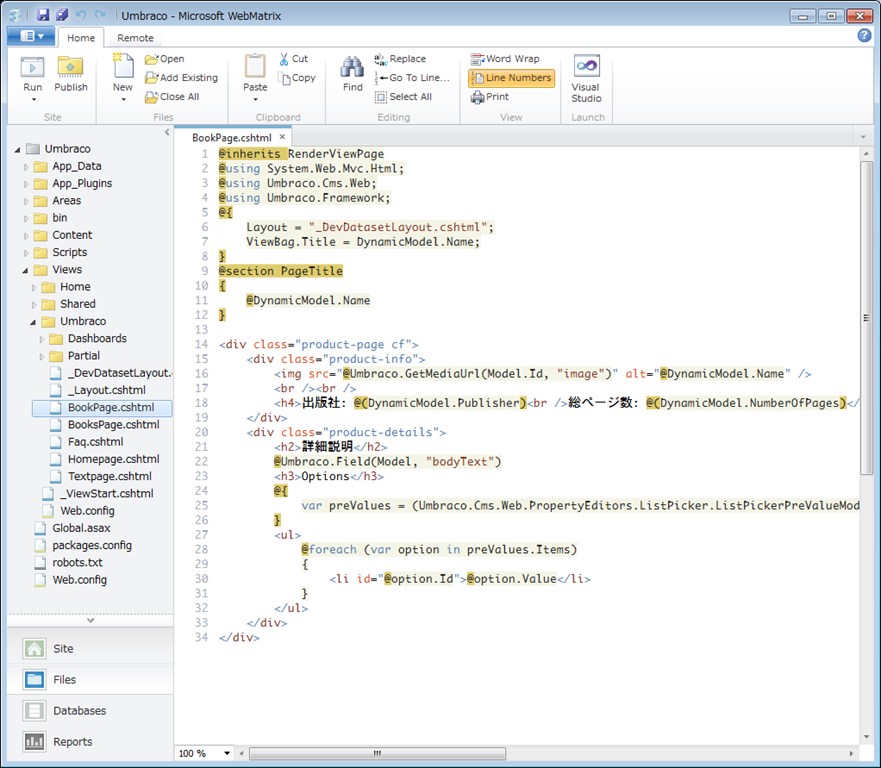Viewport: 881px width, 768px height.
Task: Open the 100 % zoom dropdown
Action: [227, 753]
